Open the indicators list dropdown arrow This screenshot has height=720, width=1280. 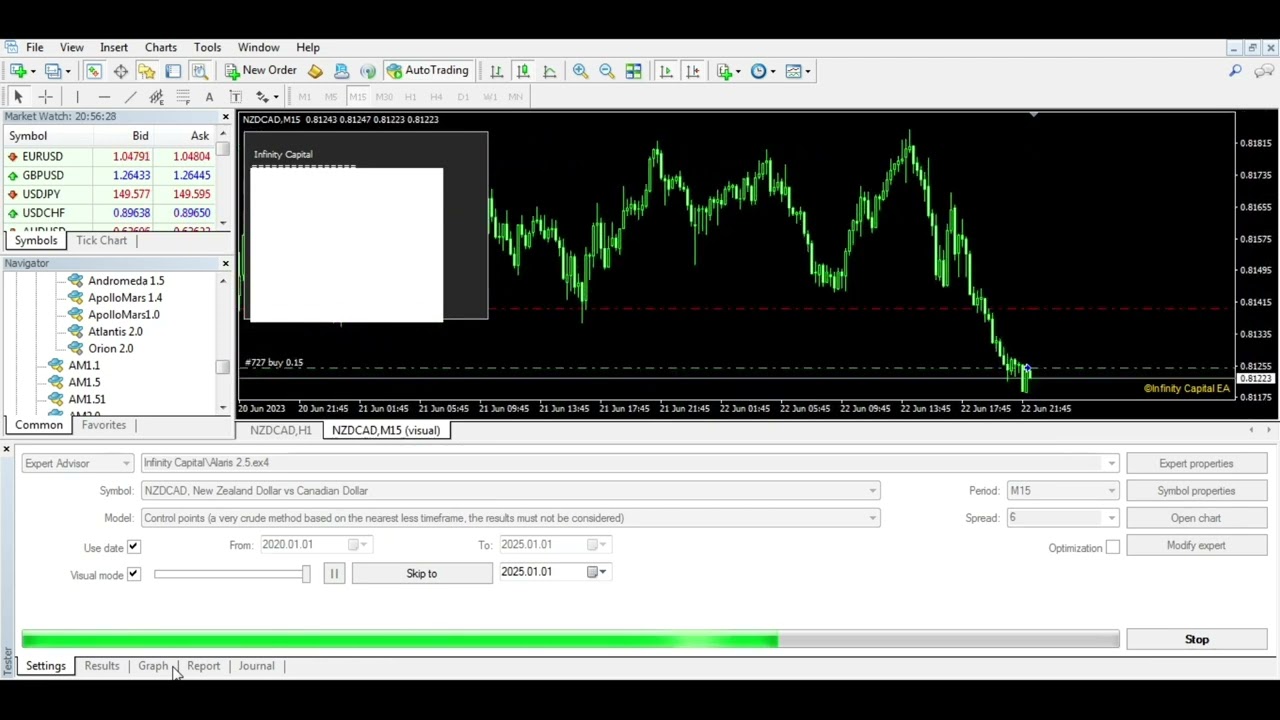[738, 71]
